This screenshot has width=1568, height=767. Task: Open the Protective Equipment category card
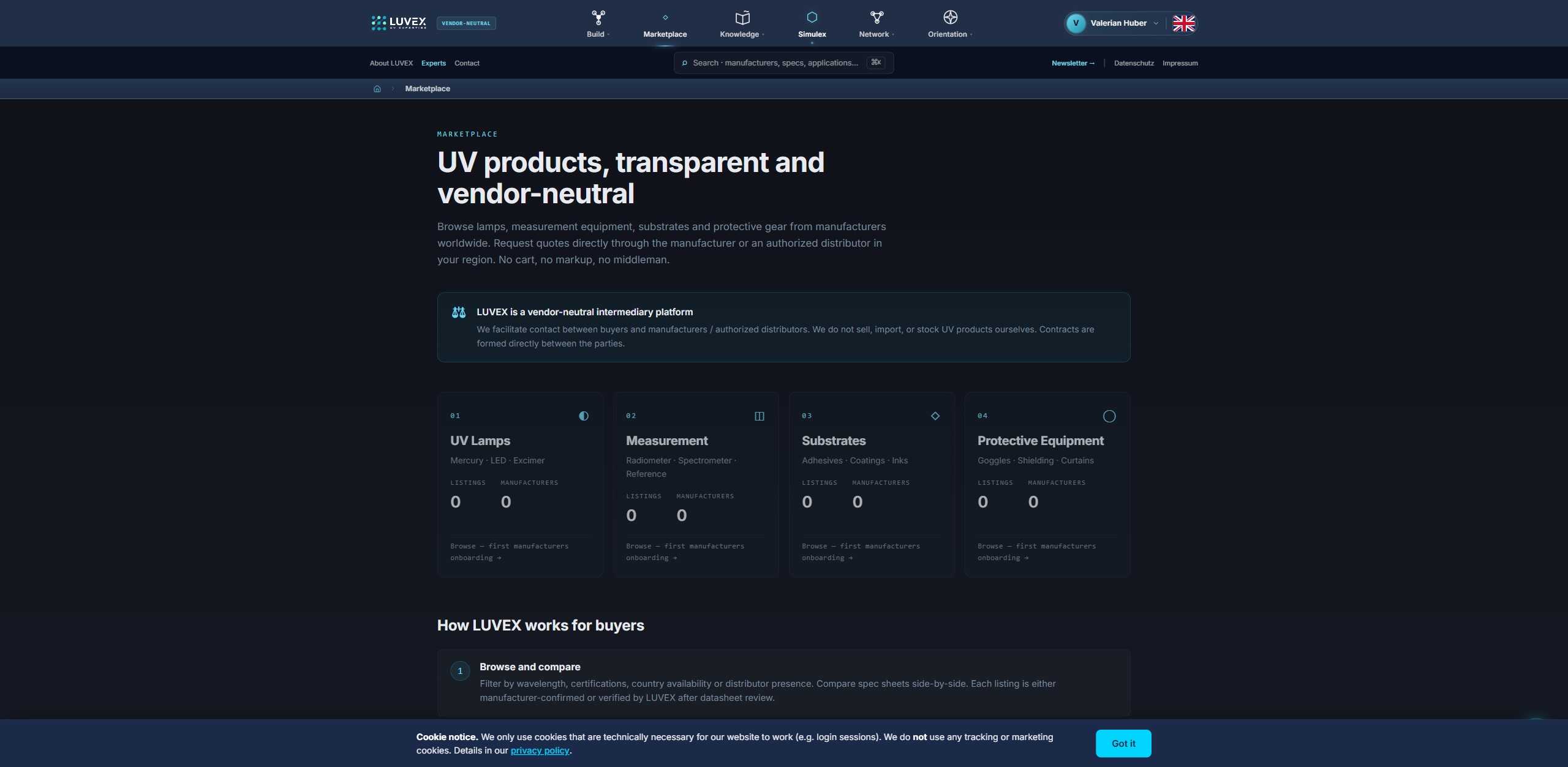pos(1047,485)
